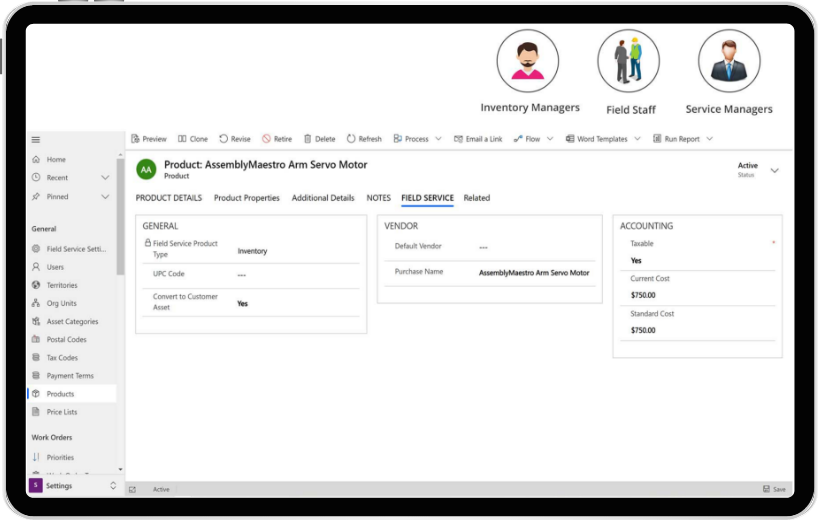819x520 pixels.
Task: Open Price Lists in the sidebar
Action: 61,412
